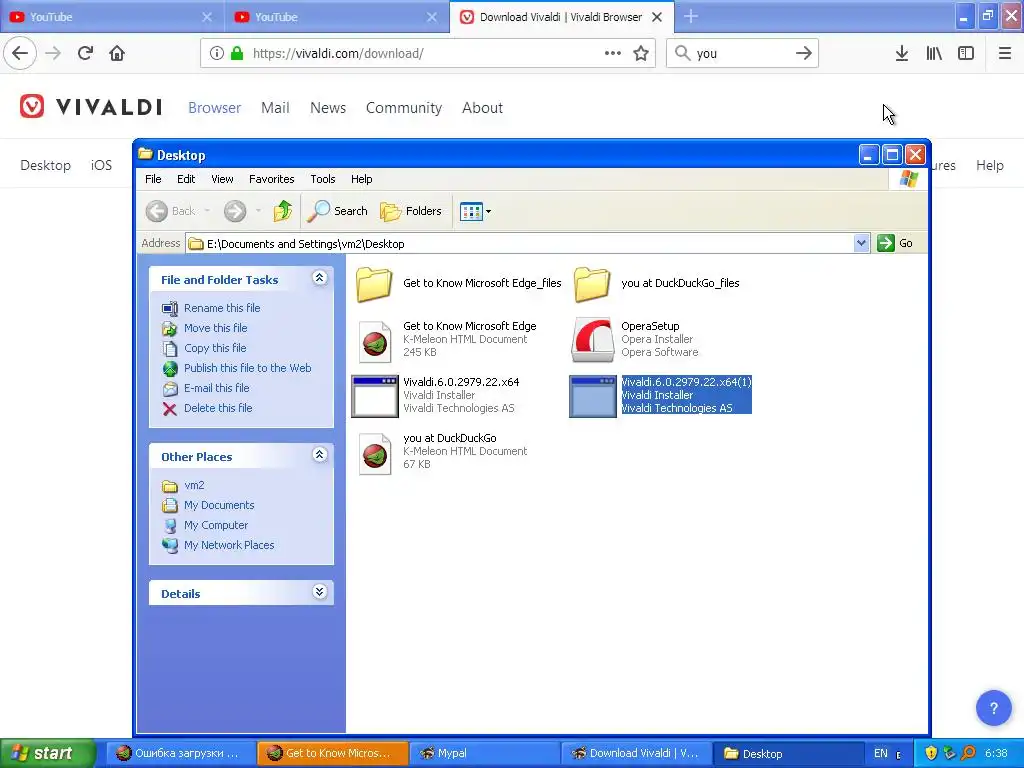Viewport: 1024px width, 768px height.
Task: Open the Favorites menu in Explorer
Action: click(272, 179)
